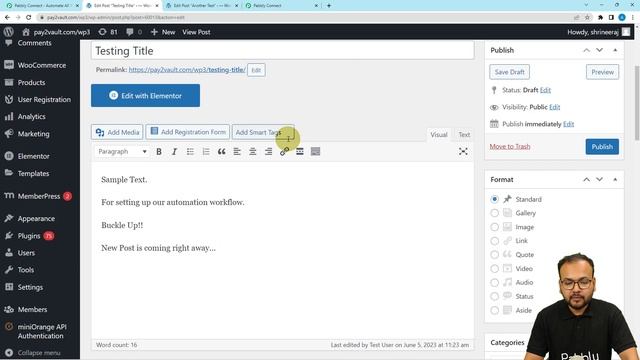Bookmark this page with star icon
The height and width of the screenshot is (360, 640).
587,17
